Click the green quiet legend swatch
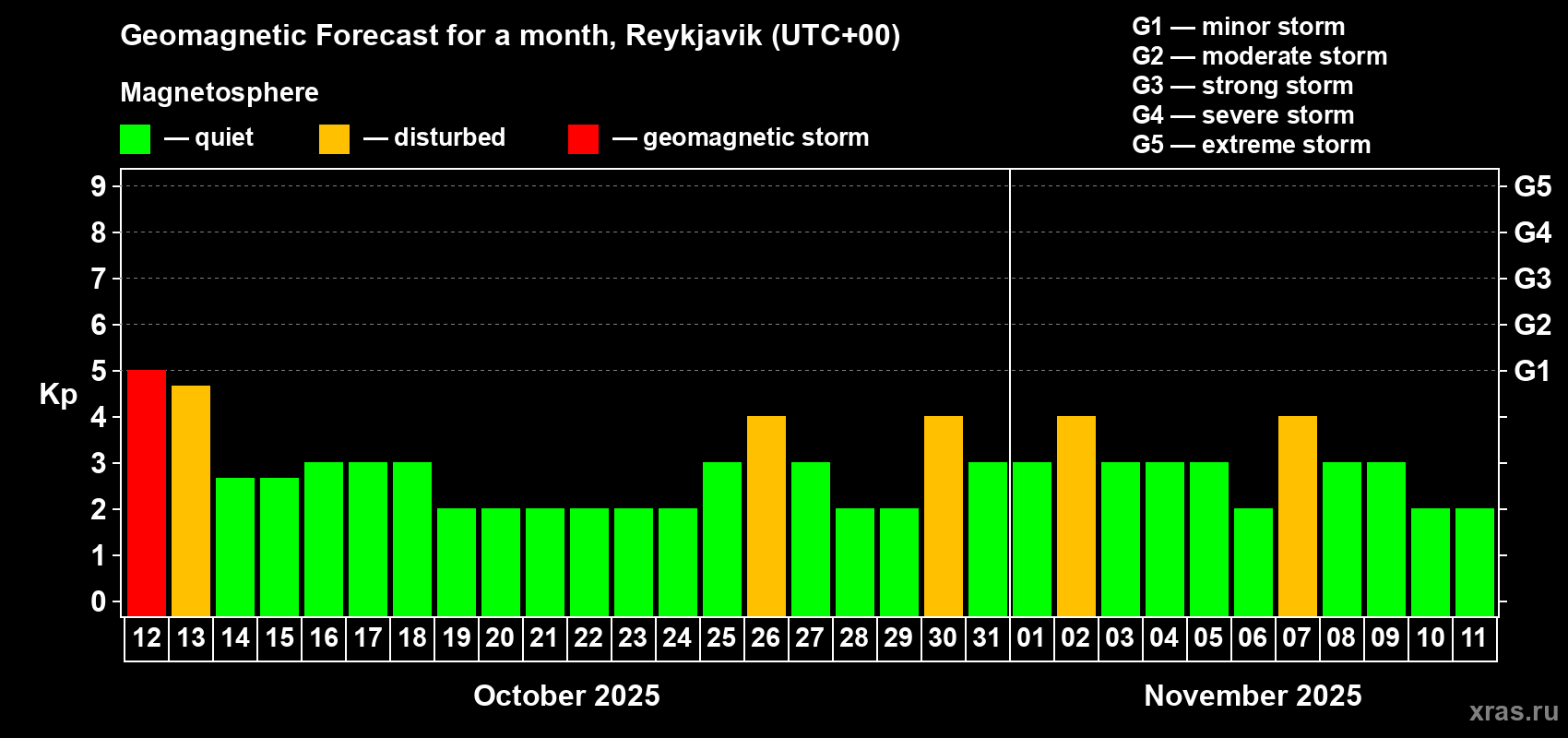The height and width of the screenshot is (738, 1568). click(x=135, y=139)
